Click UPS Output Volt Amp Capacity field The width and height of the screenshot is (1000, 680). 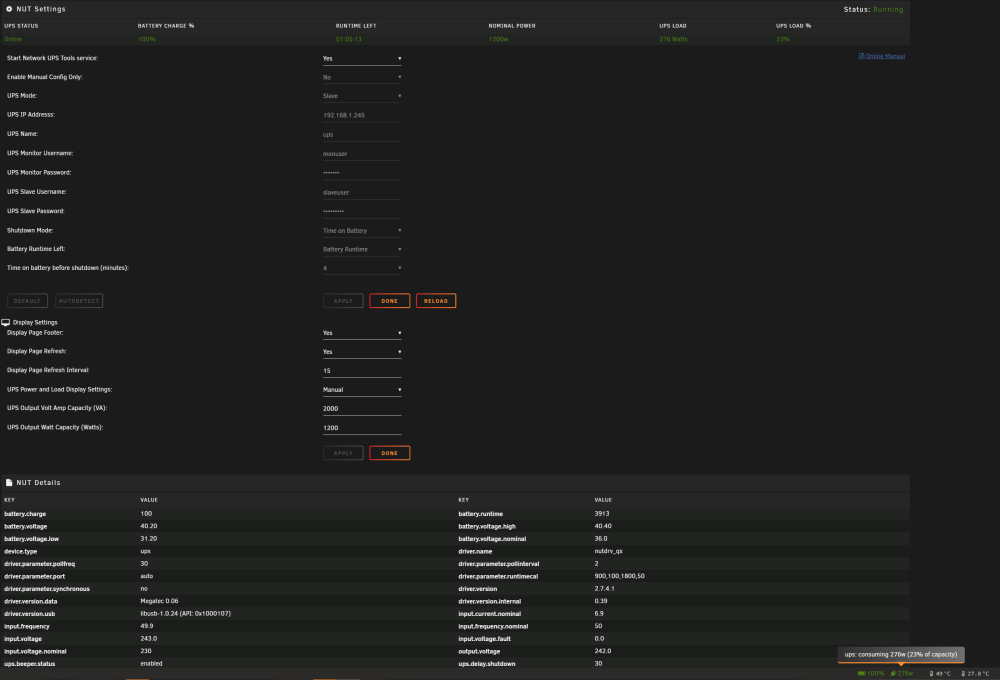(362, 409)
